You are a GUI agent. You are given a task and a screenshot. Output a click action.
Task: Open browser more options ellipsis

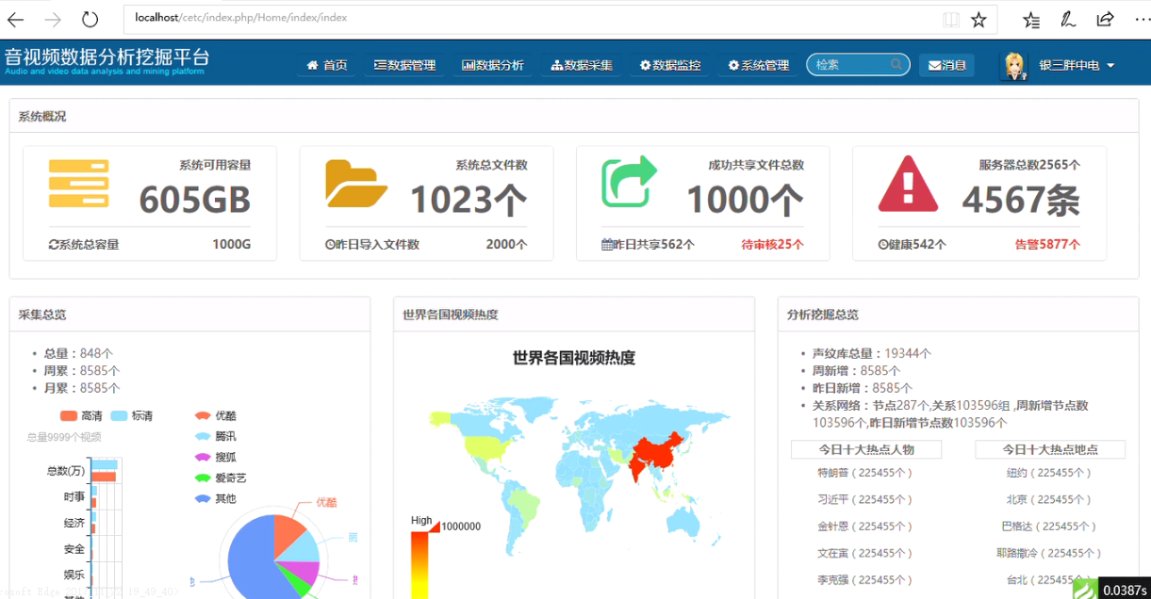pyautogui.click(x=1142, y=19)
